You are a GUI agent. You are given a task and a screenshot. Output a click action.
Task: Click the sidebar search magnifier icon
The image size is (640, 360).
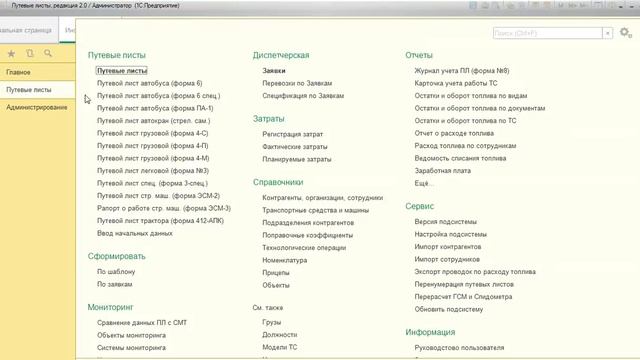48,53
